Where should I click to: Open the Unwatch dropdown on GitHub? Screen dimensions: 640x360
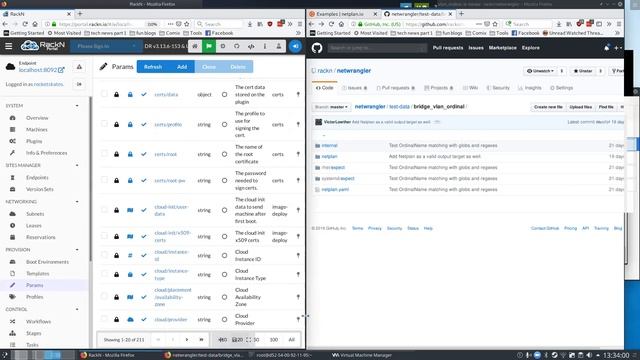[x=540, y=71]
